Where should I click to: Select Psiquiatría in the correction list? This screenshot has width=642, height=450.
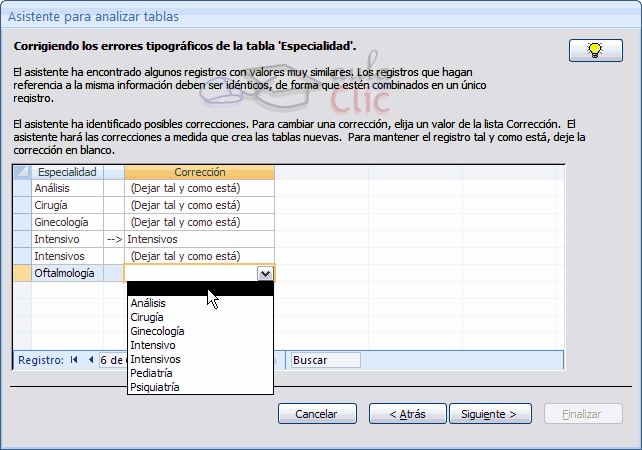click(155, 387)
